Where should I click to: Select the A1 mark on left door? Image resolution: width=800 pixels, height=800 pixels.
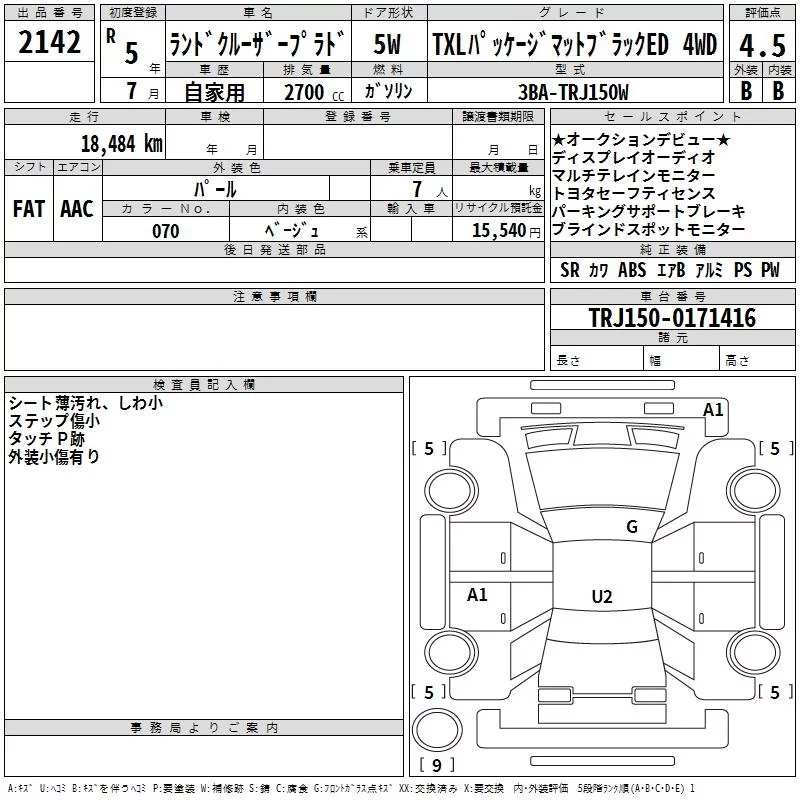(x=477, y=594)
